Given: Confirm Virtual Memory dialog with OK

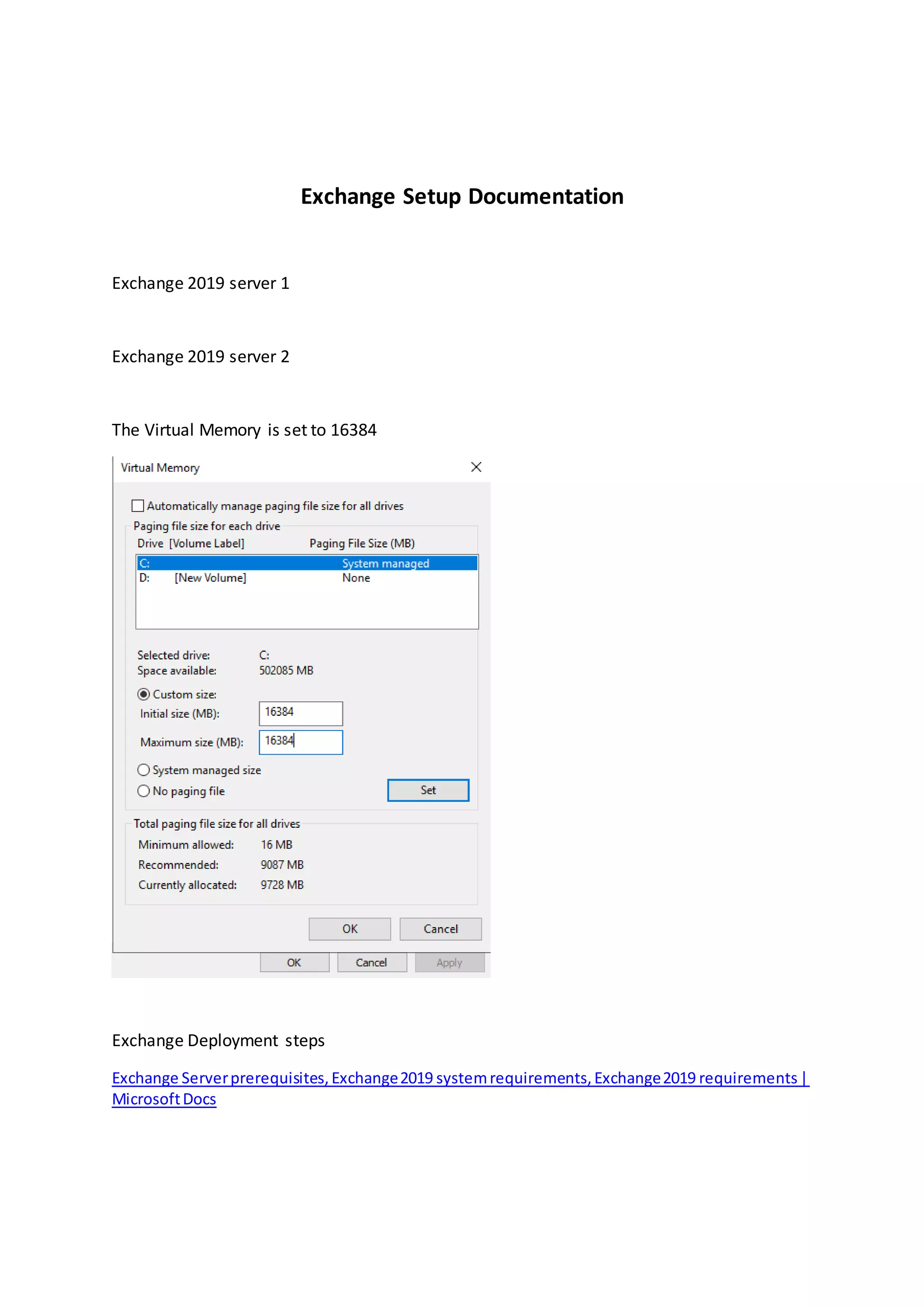Looking at the screenshot, I should [x=350, y=929].
